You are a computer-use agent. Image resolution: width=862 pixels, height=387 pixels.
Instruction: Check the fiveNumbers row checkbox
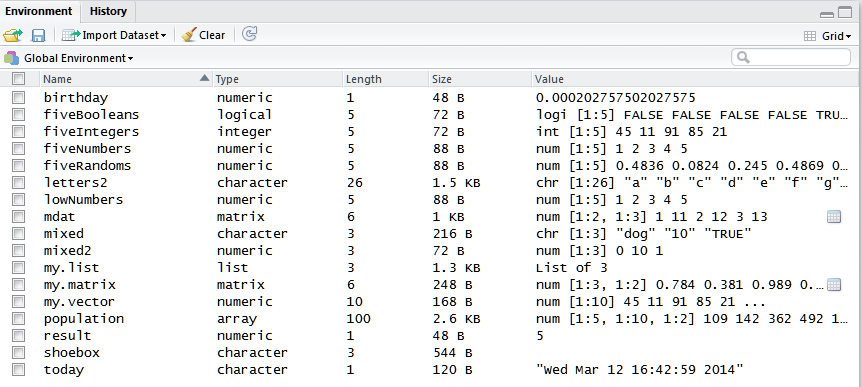tap(18, 149)
